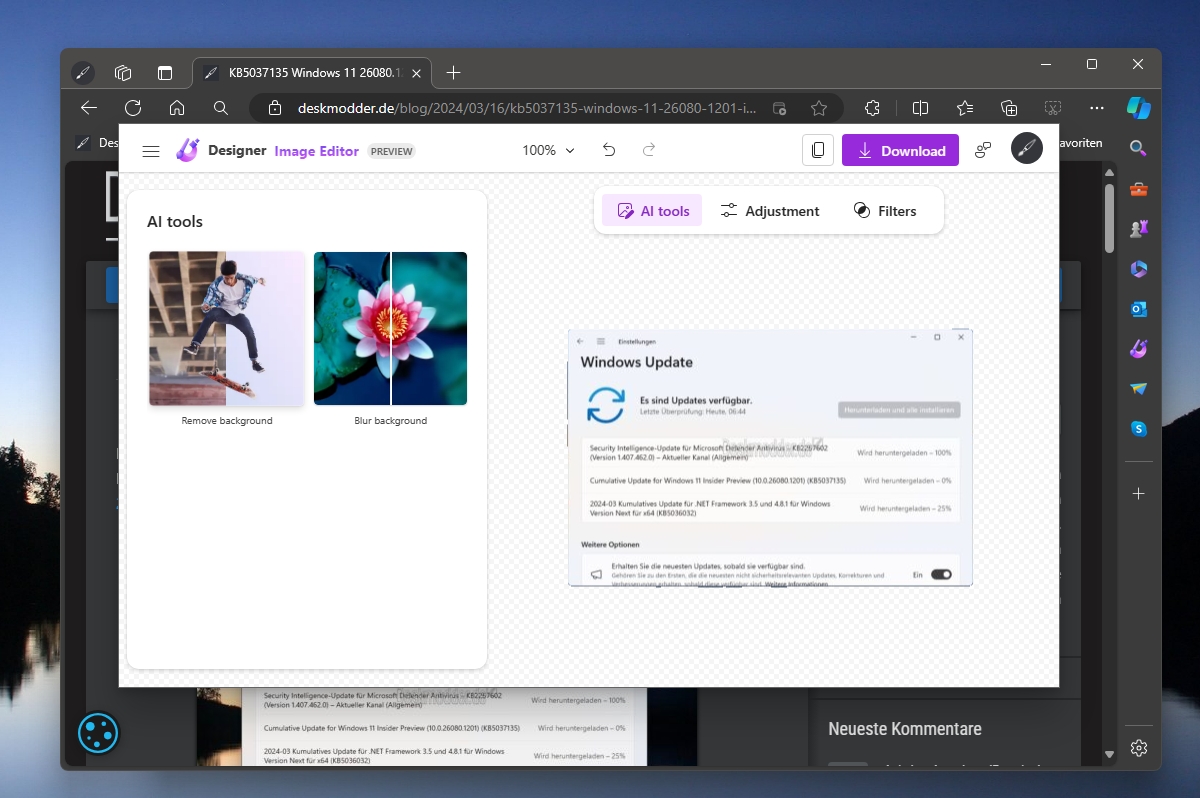Click the "Neueste Kommentare" heading on the page
This screenshot has height=798, width=1200.
tap(905, 729)
